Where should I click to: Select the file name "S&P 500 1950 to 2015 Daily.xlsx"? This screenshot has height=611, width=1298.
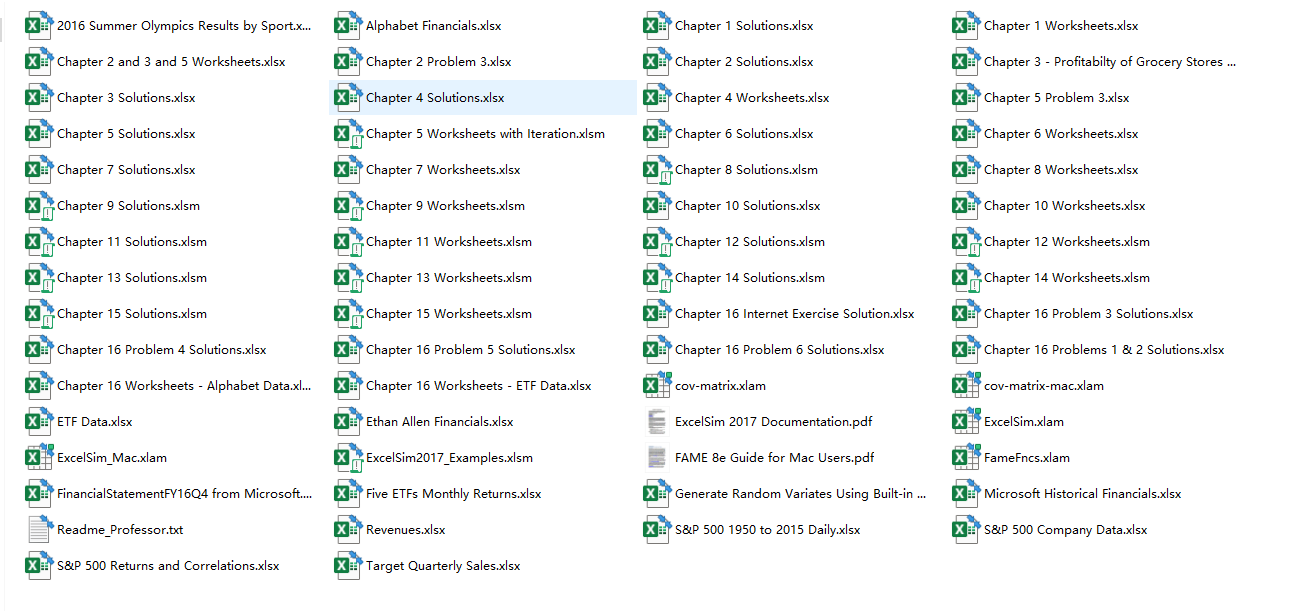pos(768,530)
